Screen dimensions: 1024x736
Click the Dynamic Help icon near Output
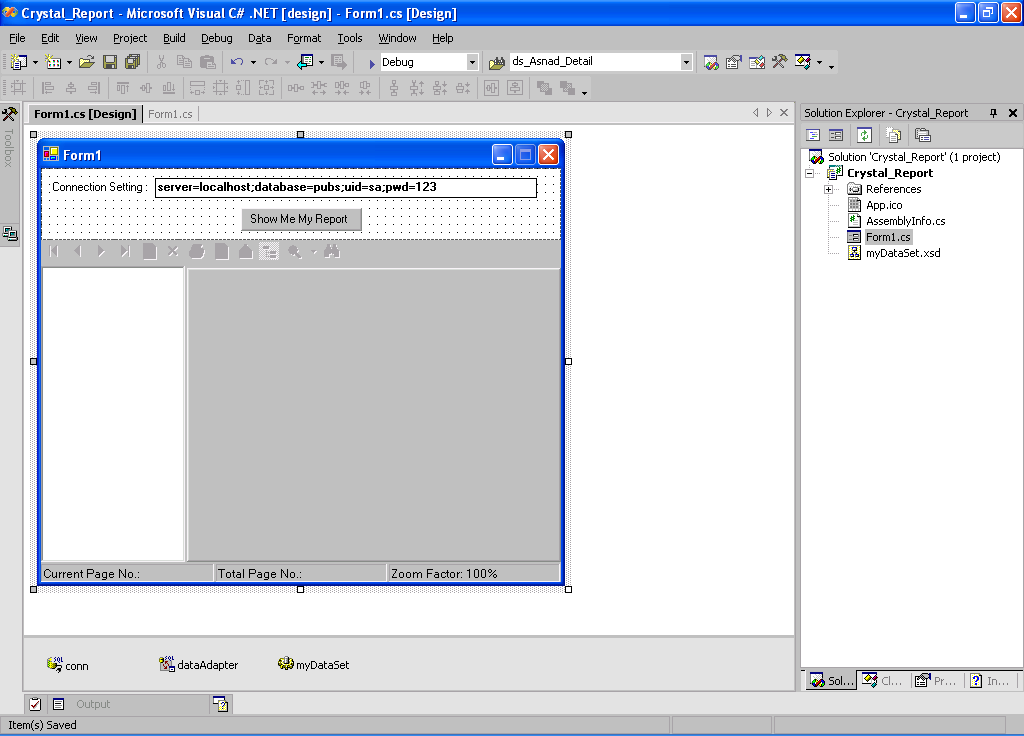[221, 704]
